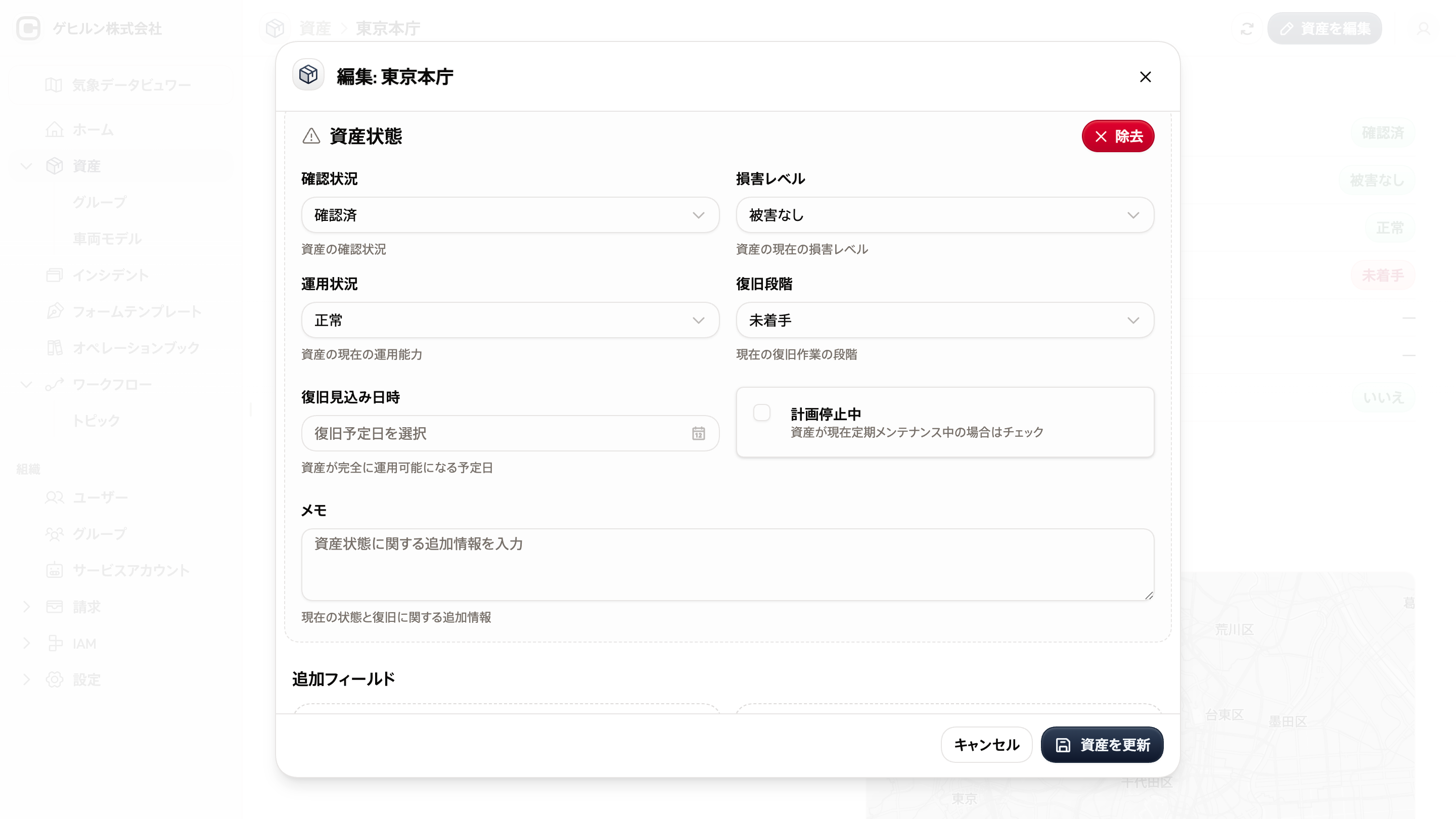Click the オペレーションブック book icon

(54, 348)
